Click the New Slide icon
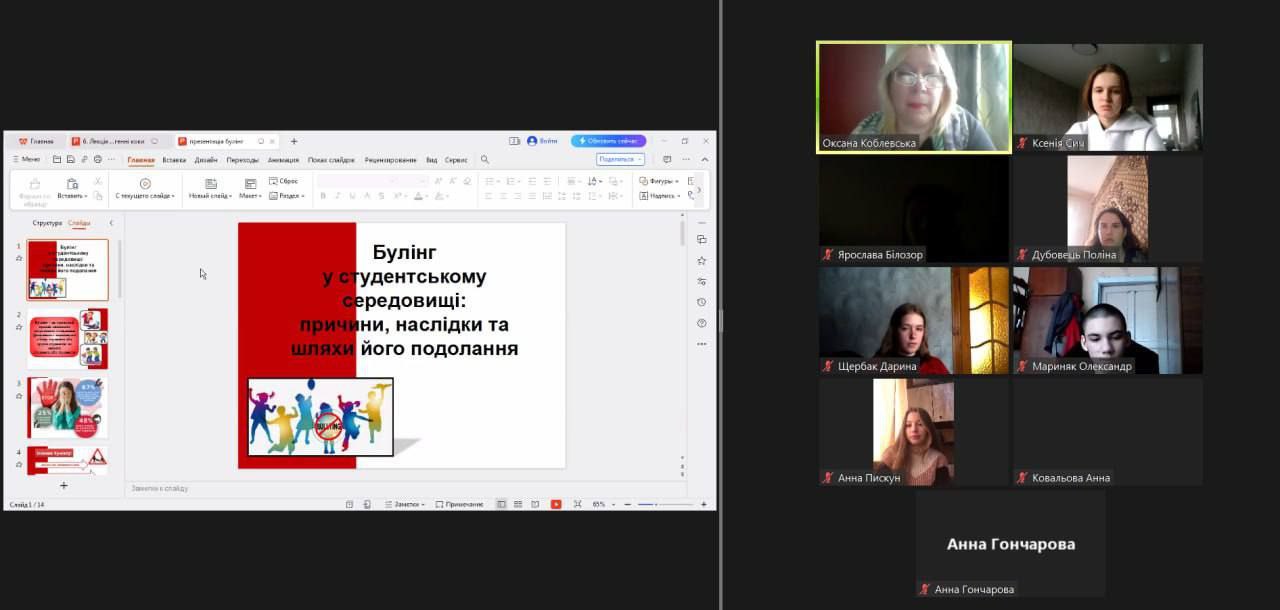Screen dimensions: 1280x610 (x=211, y=184)
